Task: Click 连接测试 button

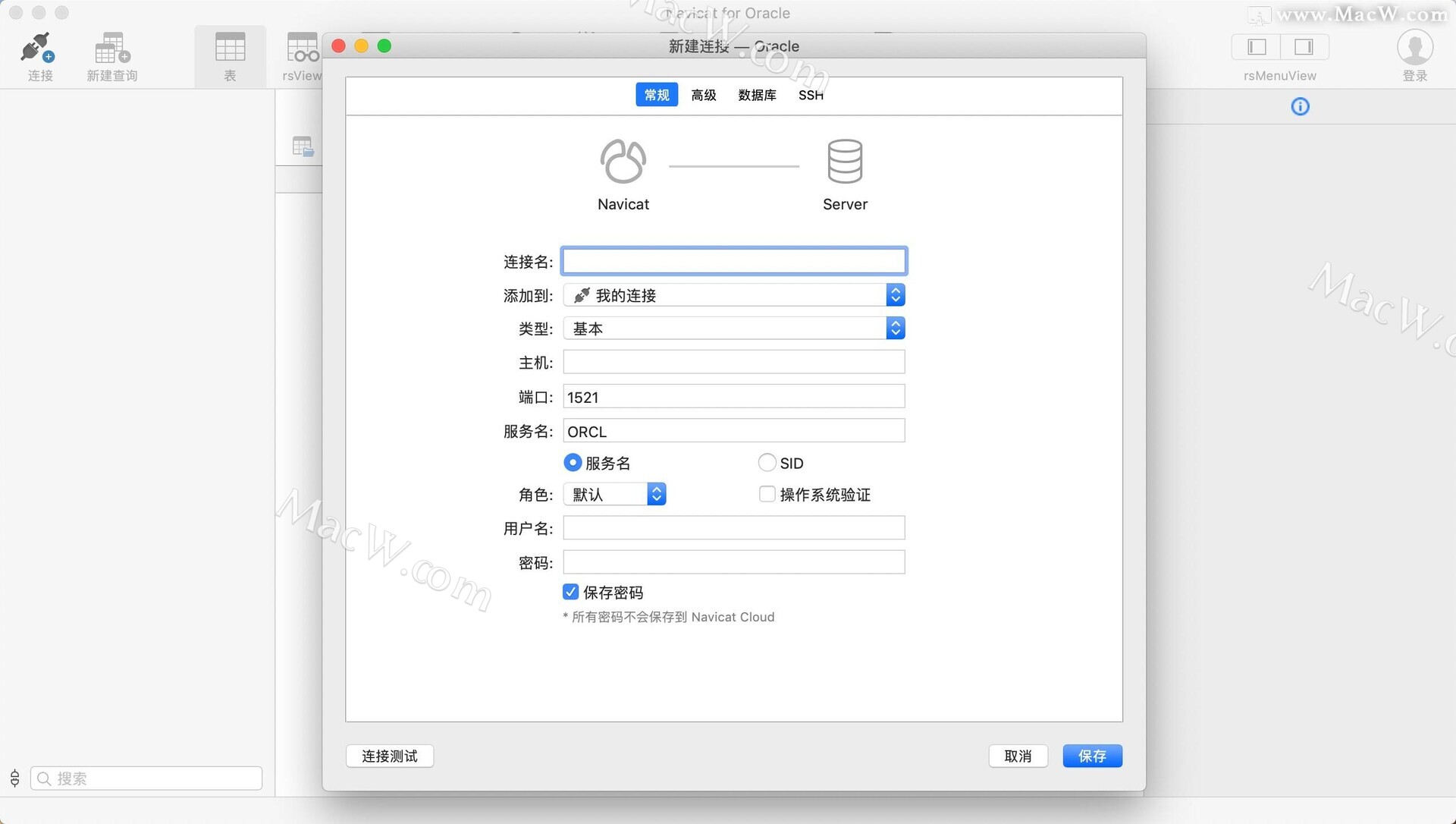Action: (x=390, y=756)
